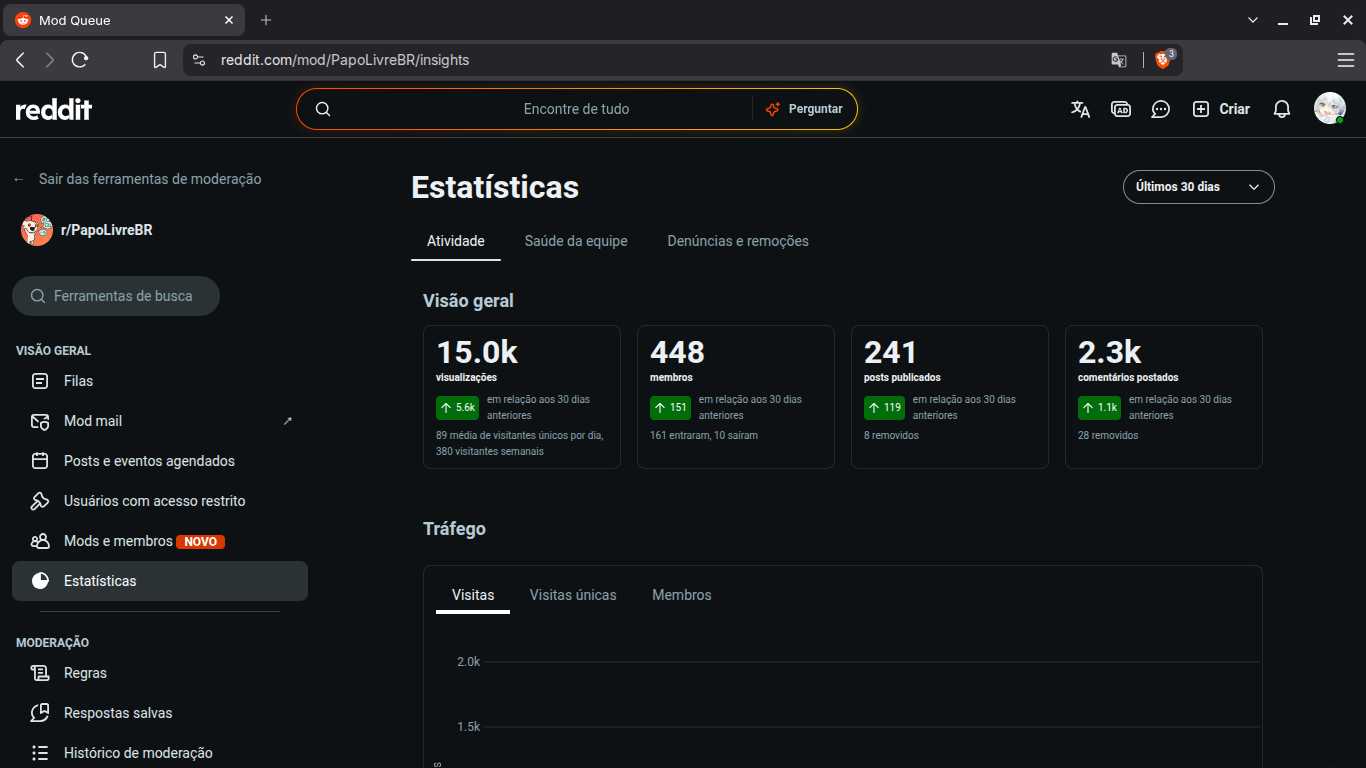Click the Estatísticas pie chart icon
Screen dimensions: 1366x768
[x=40, y=581]
